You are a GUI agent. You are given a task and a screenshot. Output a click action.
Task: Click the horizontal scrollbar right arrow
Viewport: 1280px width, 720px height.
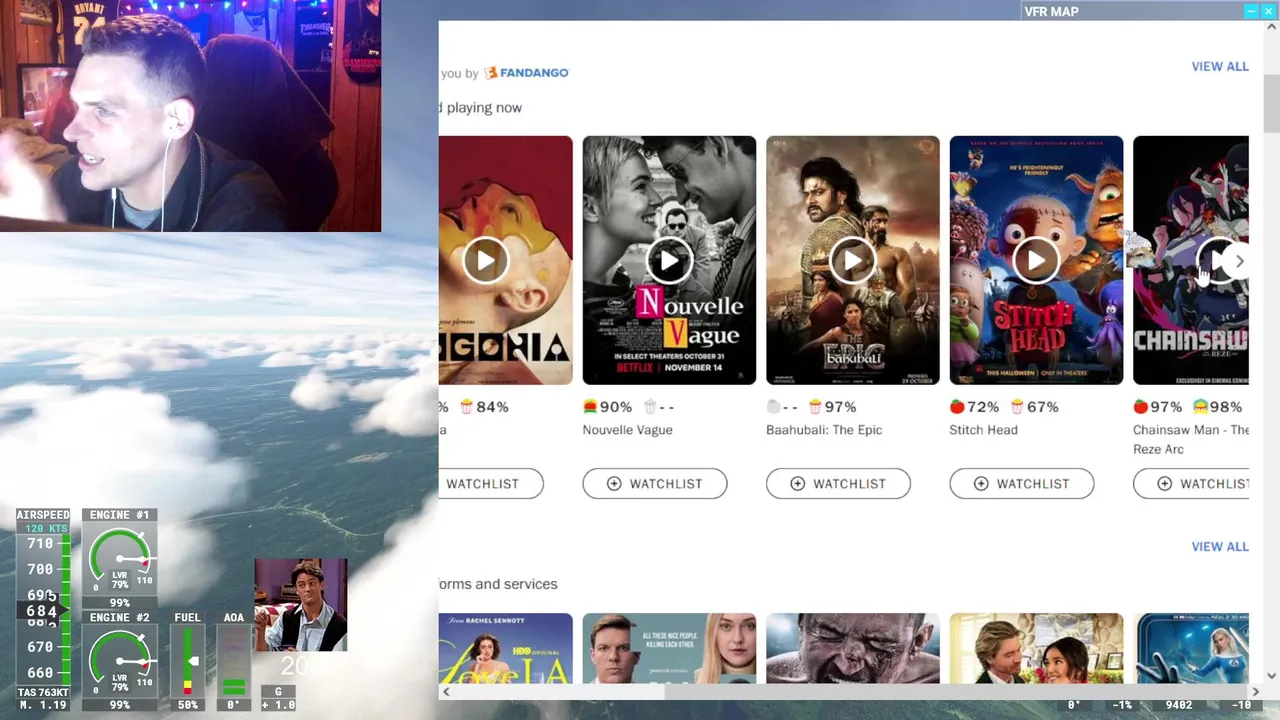[x=1255, y=692]
